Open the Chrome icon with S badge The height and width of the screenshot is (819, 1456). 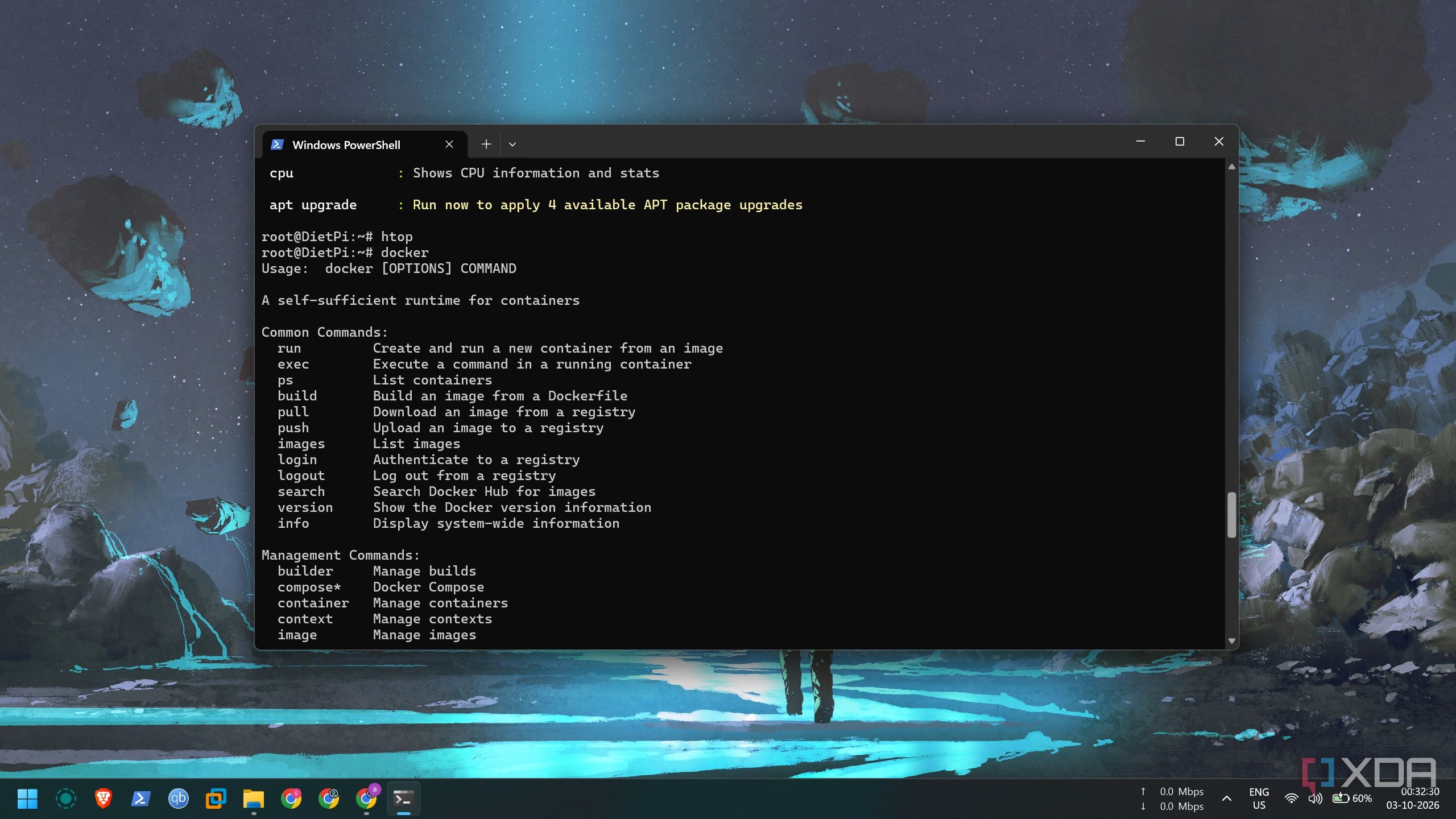(x=291, y=799)
